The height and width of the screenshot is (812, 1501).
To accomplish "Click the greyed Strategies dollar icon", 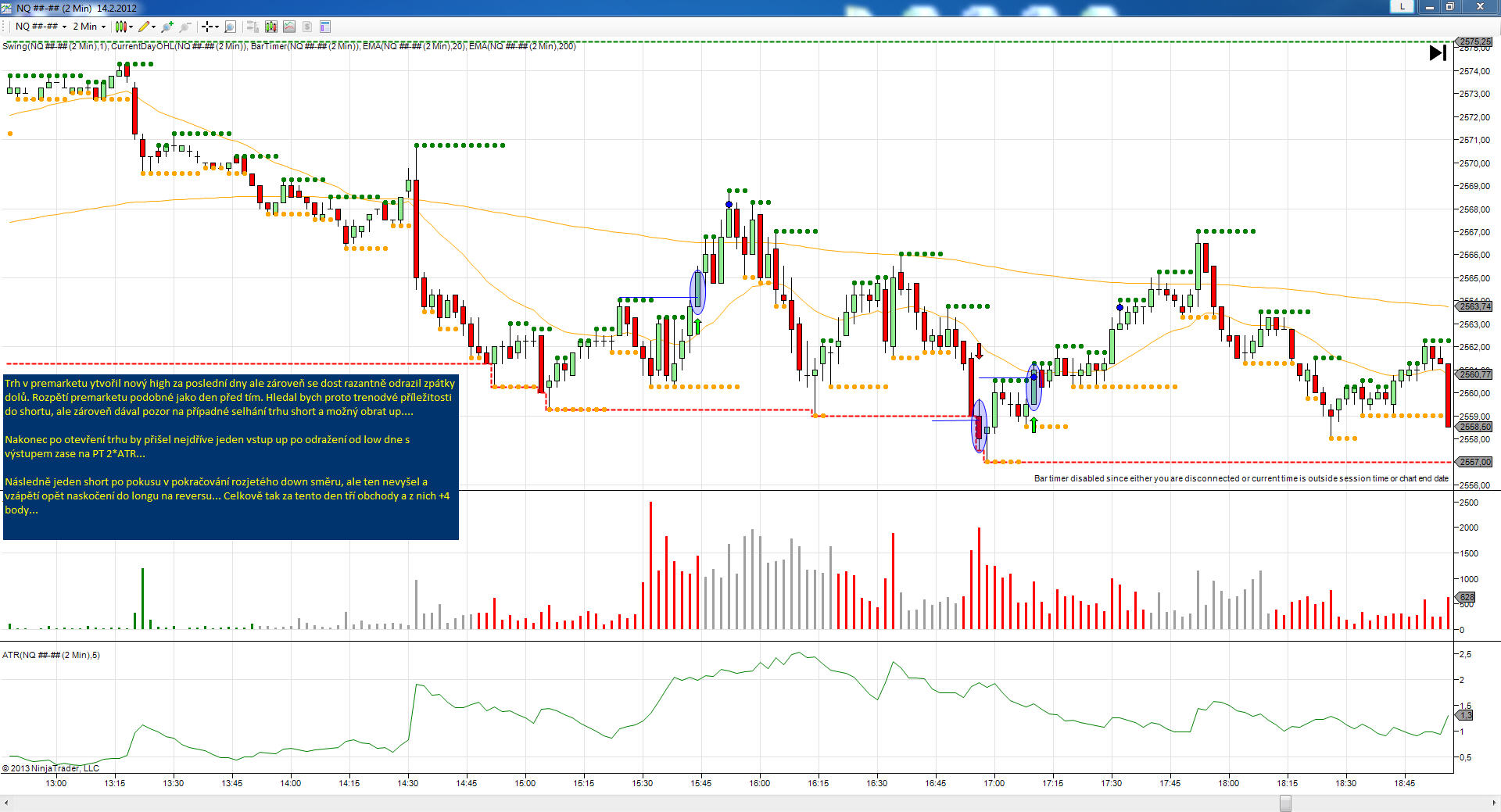I will (x=307, y=27).
